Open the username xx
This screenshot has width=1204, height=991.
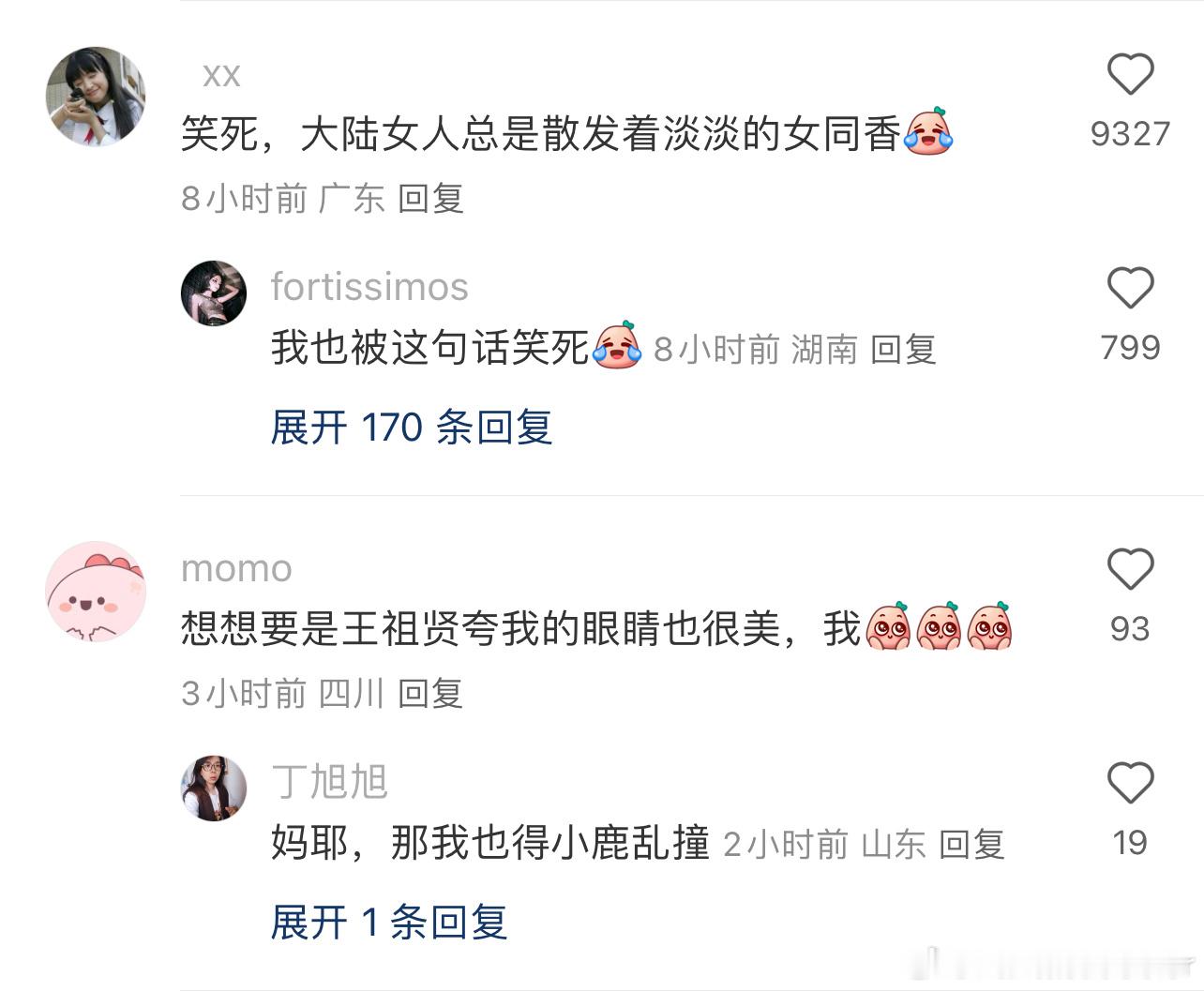point(221,75)
